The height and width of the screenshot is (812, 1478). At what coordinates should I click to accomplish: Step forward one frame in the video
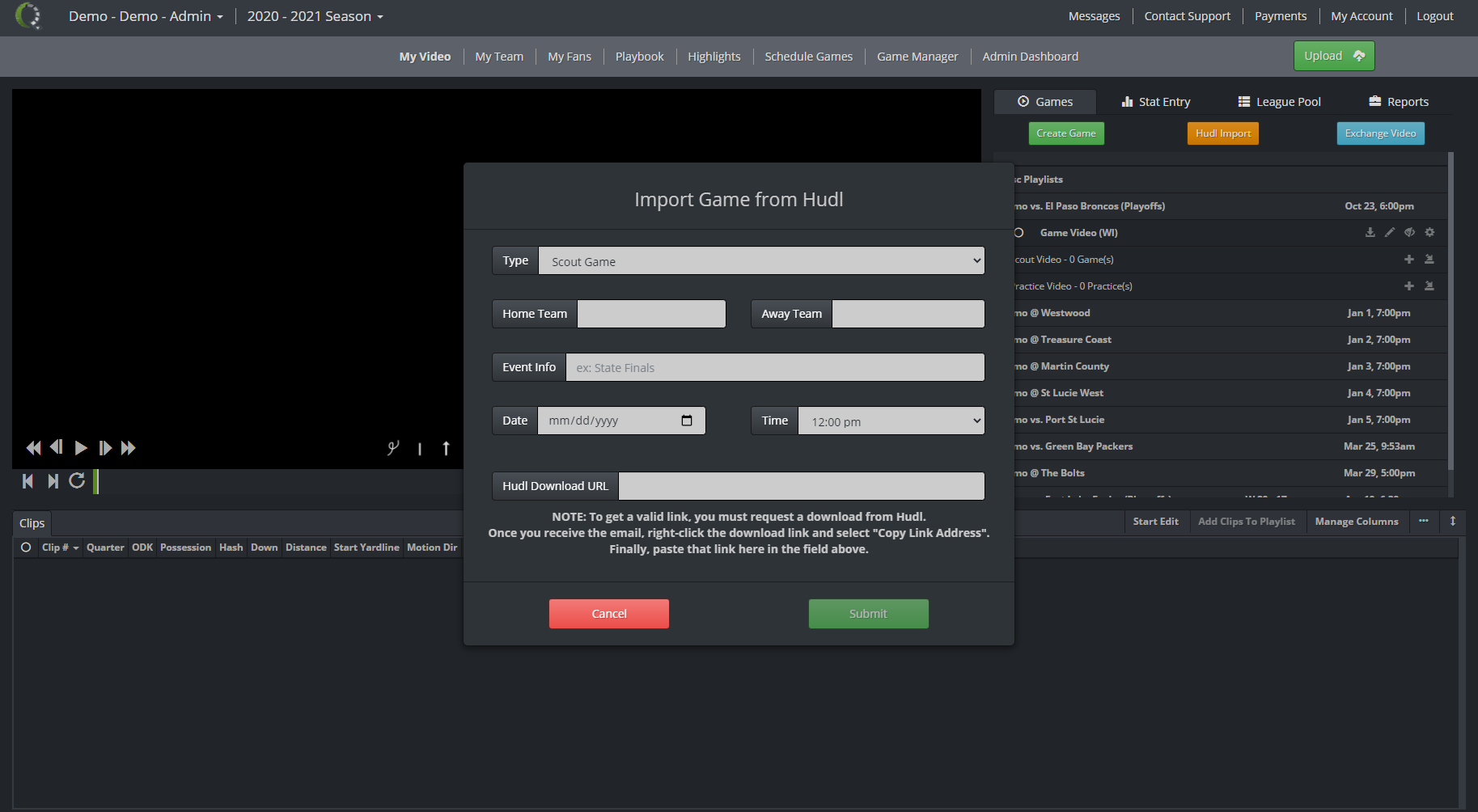point(105,448)
